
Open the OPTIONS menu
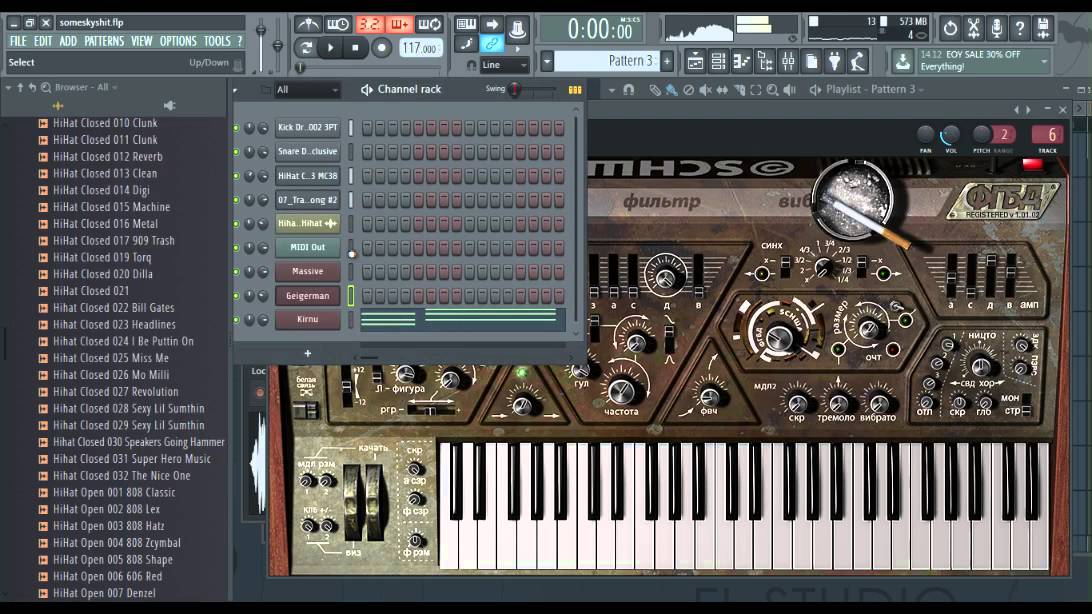(x=178, y=41)
